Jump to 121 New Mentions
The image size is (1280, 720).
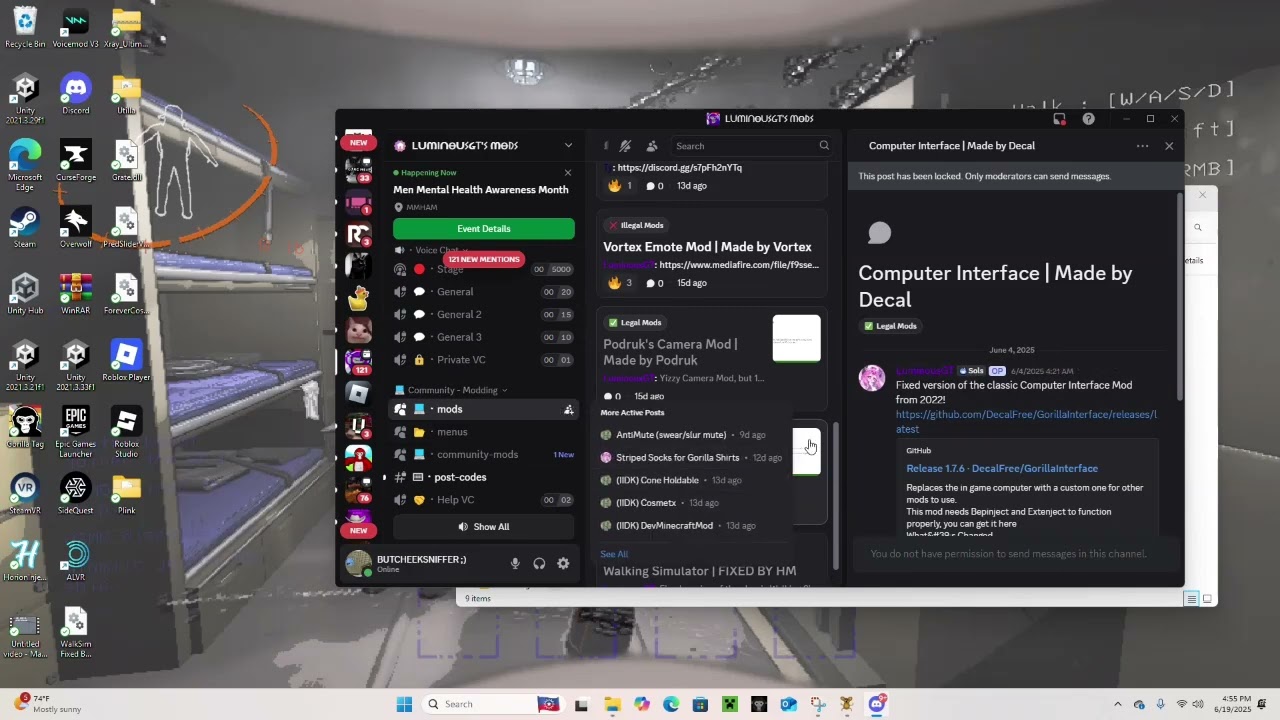484,259
